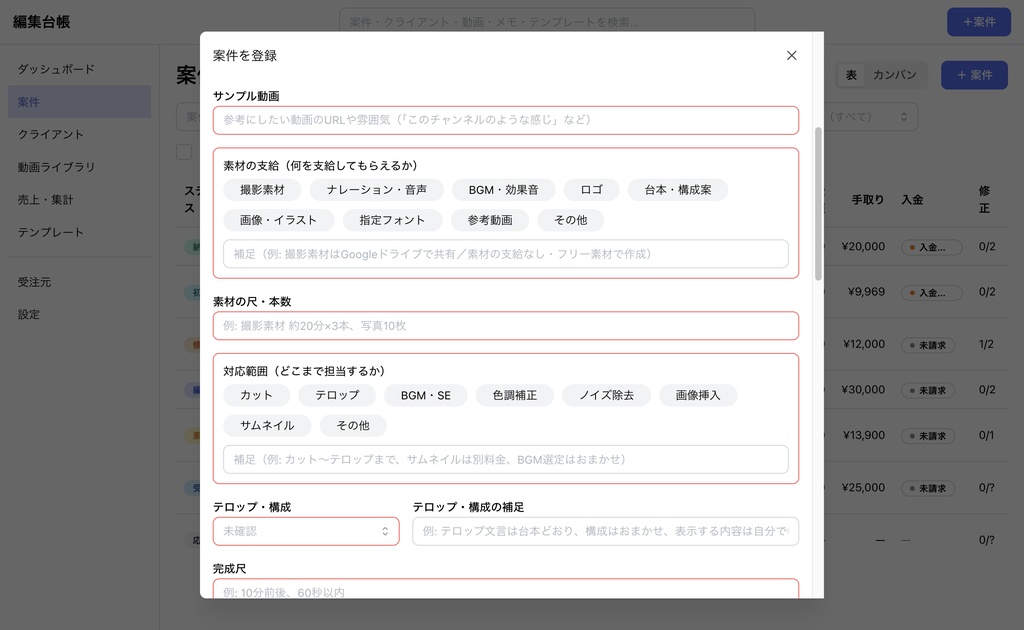Screen dimensions: 1024x630
Task: Toggle the ナレーション・音声 chip
Action: tap(377, 190)
